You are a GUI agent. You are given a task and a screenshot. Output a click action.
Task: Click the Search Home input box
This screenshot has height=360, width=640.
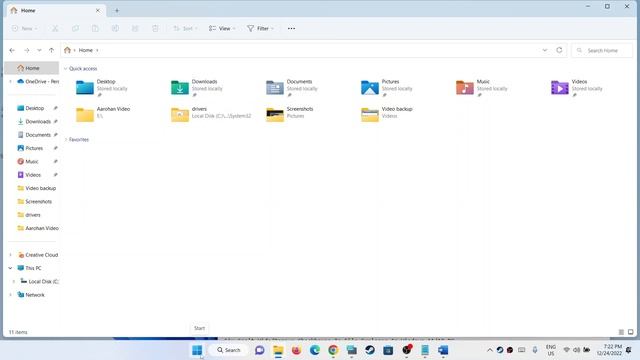point(602,50)
